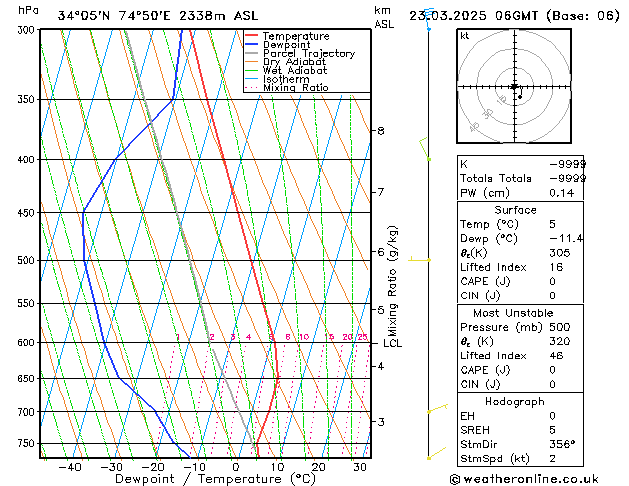Image resolution: width=629 pixels, height=486 pixels.
Task: Click the Surface section header
Action: pos(514,210)
